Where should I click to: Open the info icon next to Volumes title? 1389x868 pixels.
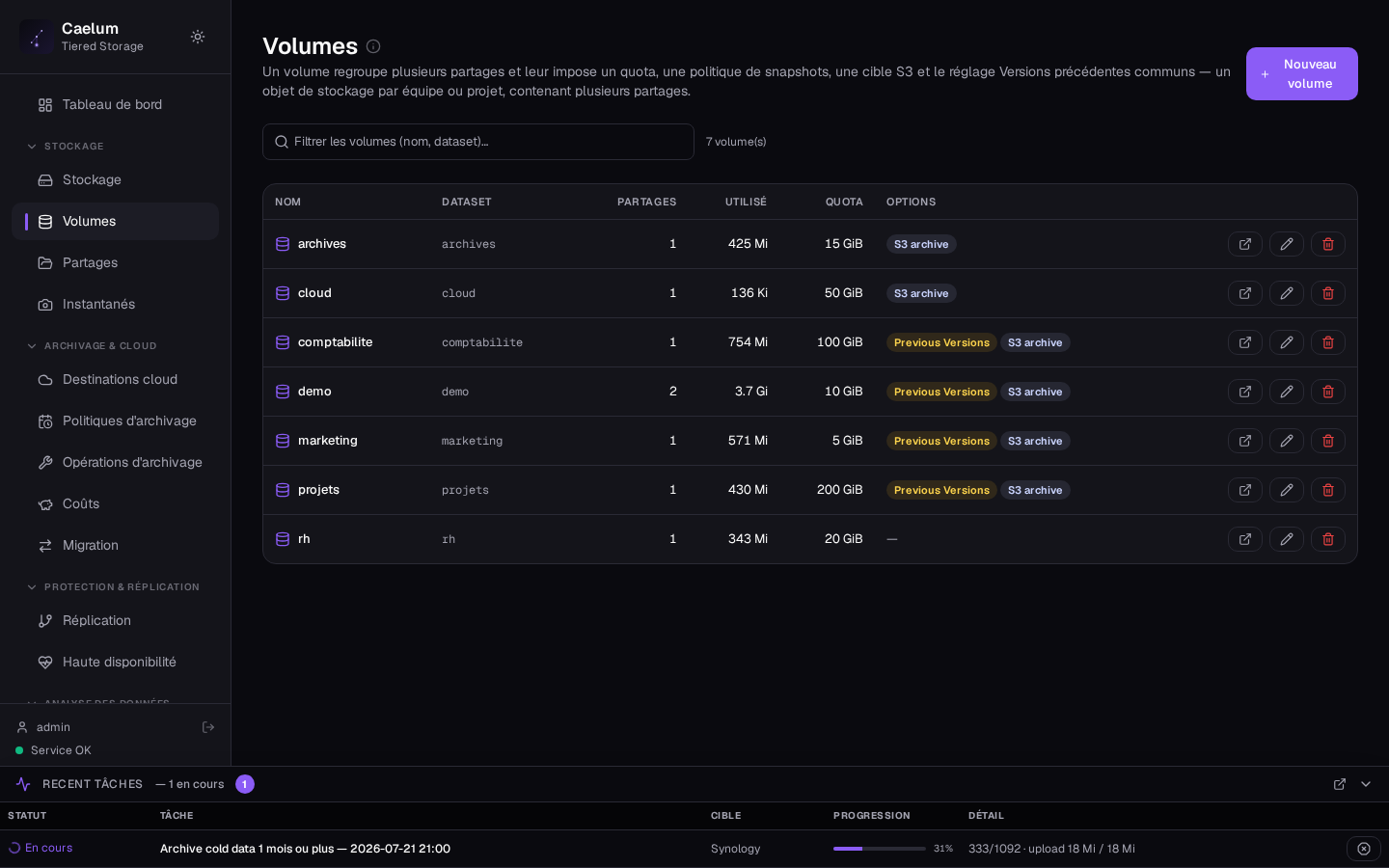pyautogui.click(x=373, y=46)
